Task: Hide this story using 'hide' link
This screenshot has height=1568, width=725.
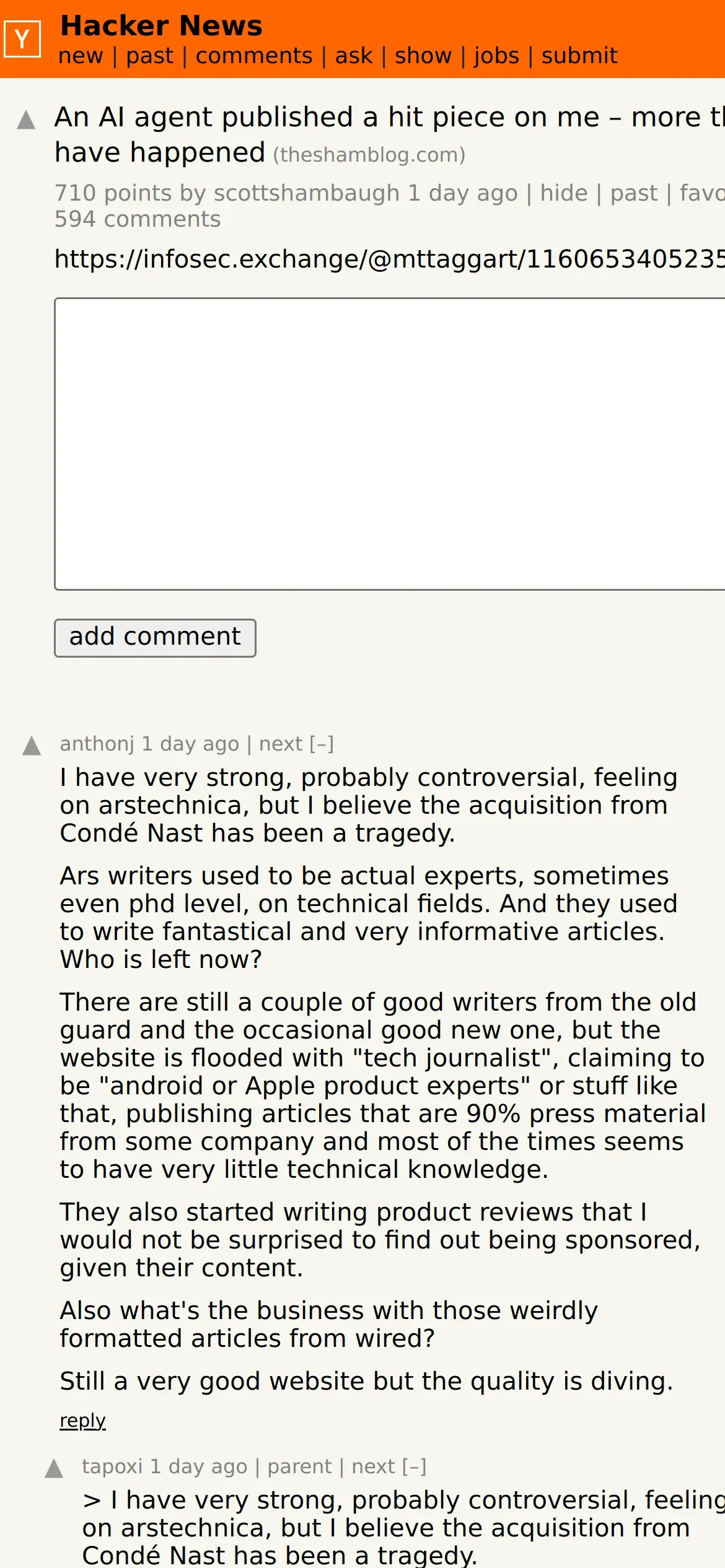Action: click(564, 193)
